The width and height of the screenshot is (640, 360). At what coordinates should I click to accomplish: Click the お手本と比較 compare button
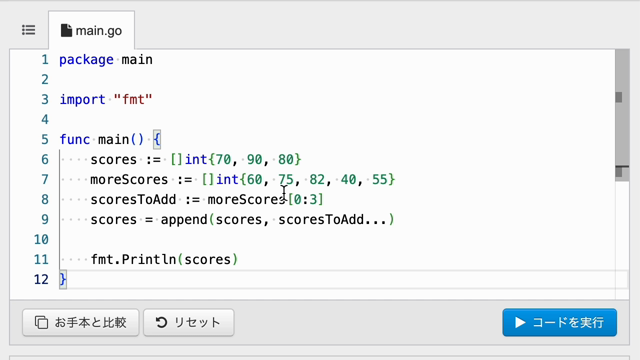[81, 322]
